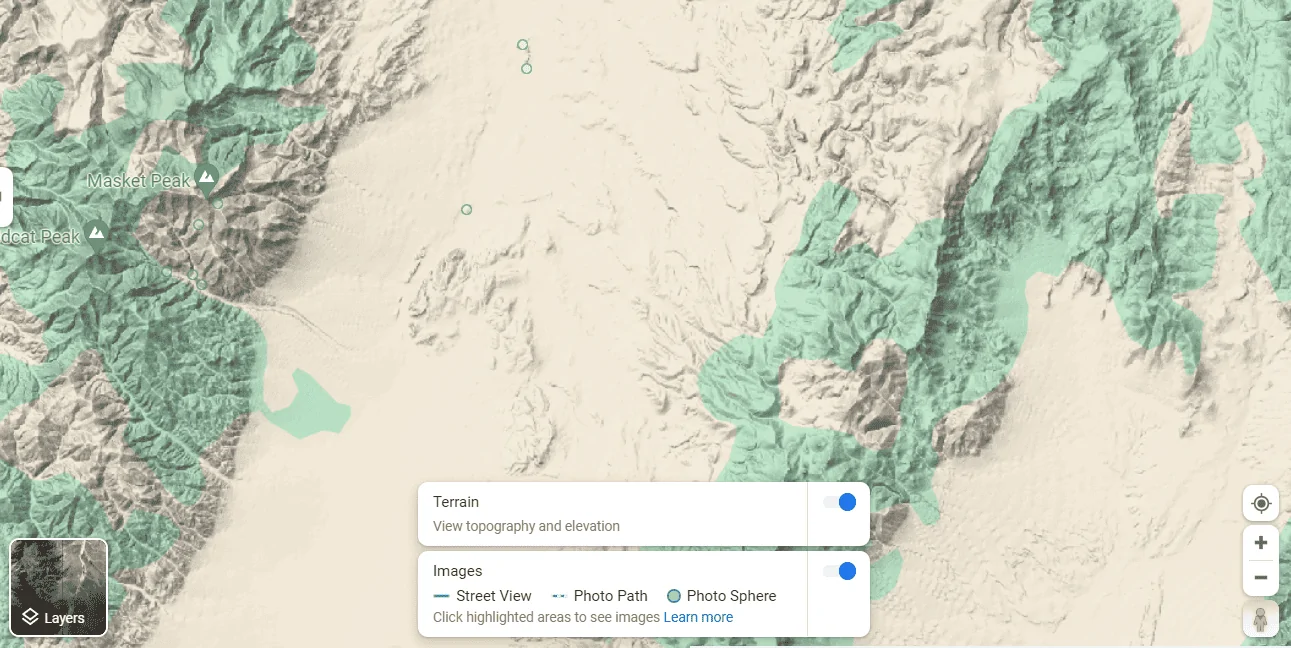Open lower photo sphere of the top pair
Image resolution: width=1291 pixels, height=648 pixels.
point(526,68)
